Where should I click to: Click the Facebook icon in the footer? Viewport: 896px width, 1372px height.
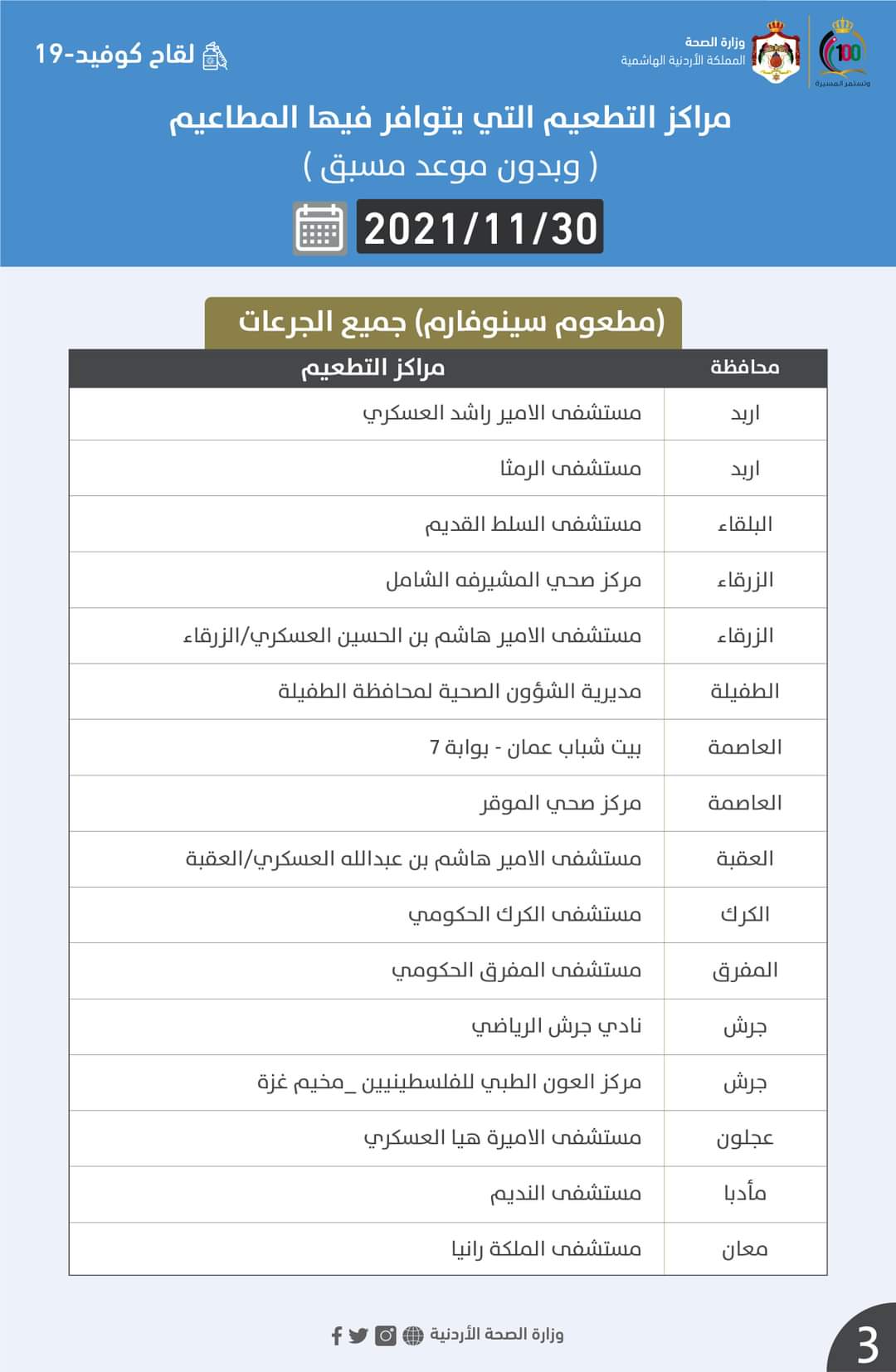coord(337,1336)
